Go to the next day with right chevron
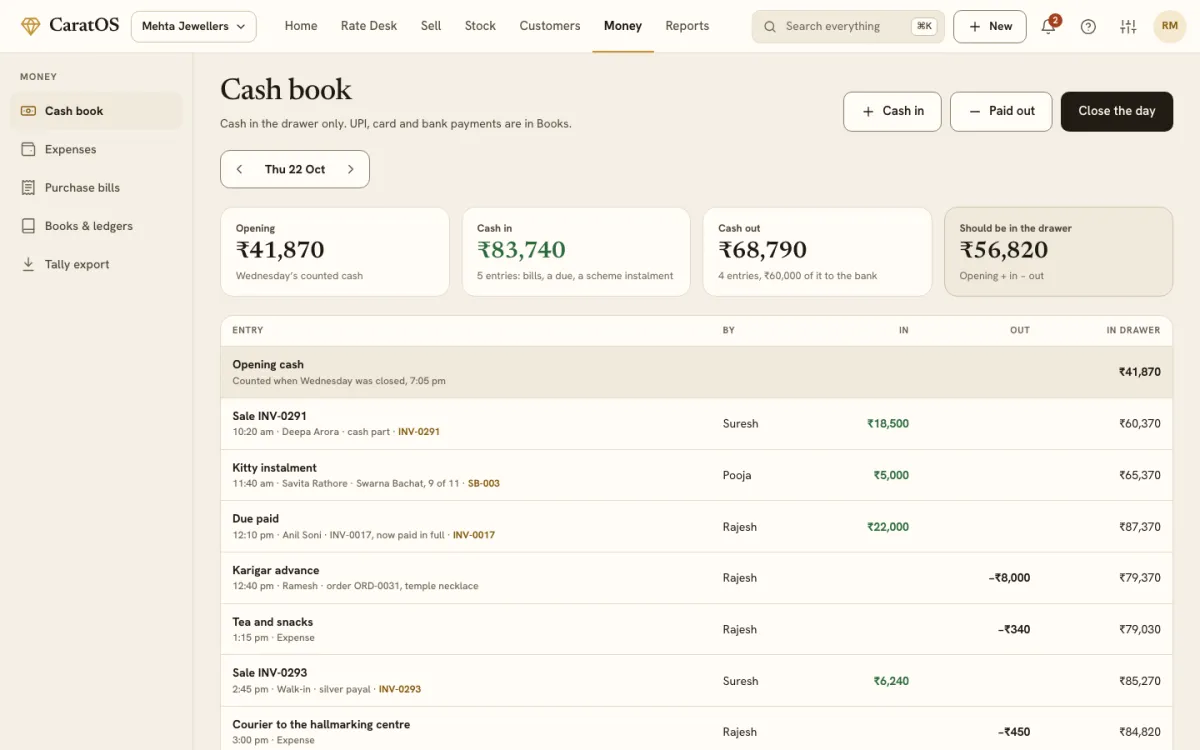This screenshot has width=1200, height=750. (x=350, y=169)
